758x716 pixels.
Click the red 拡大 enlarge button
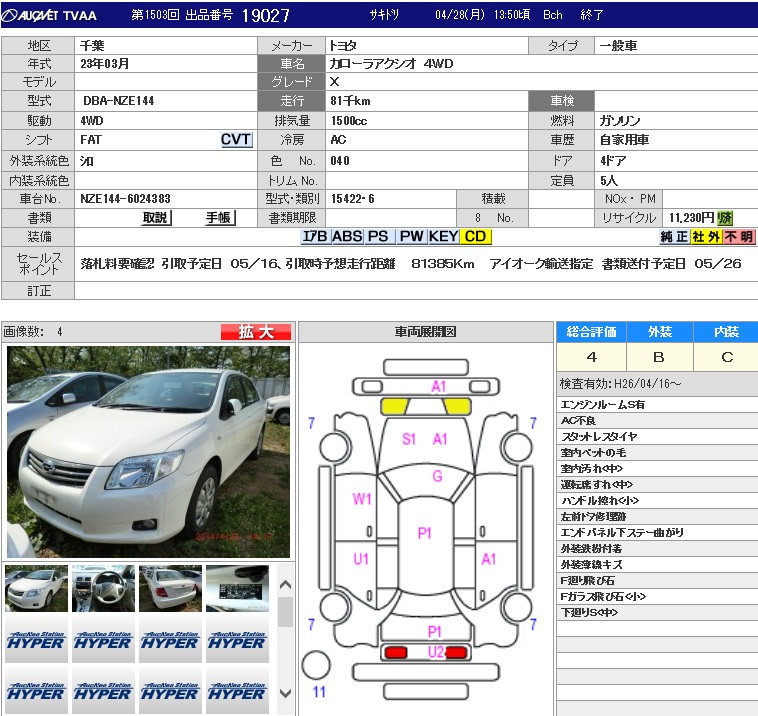(x=256, y=332)
